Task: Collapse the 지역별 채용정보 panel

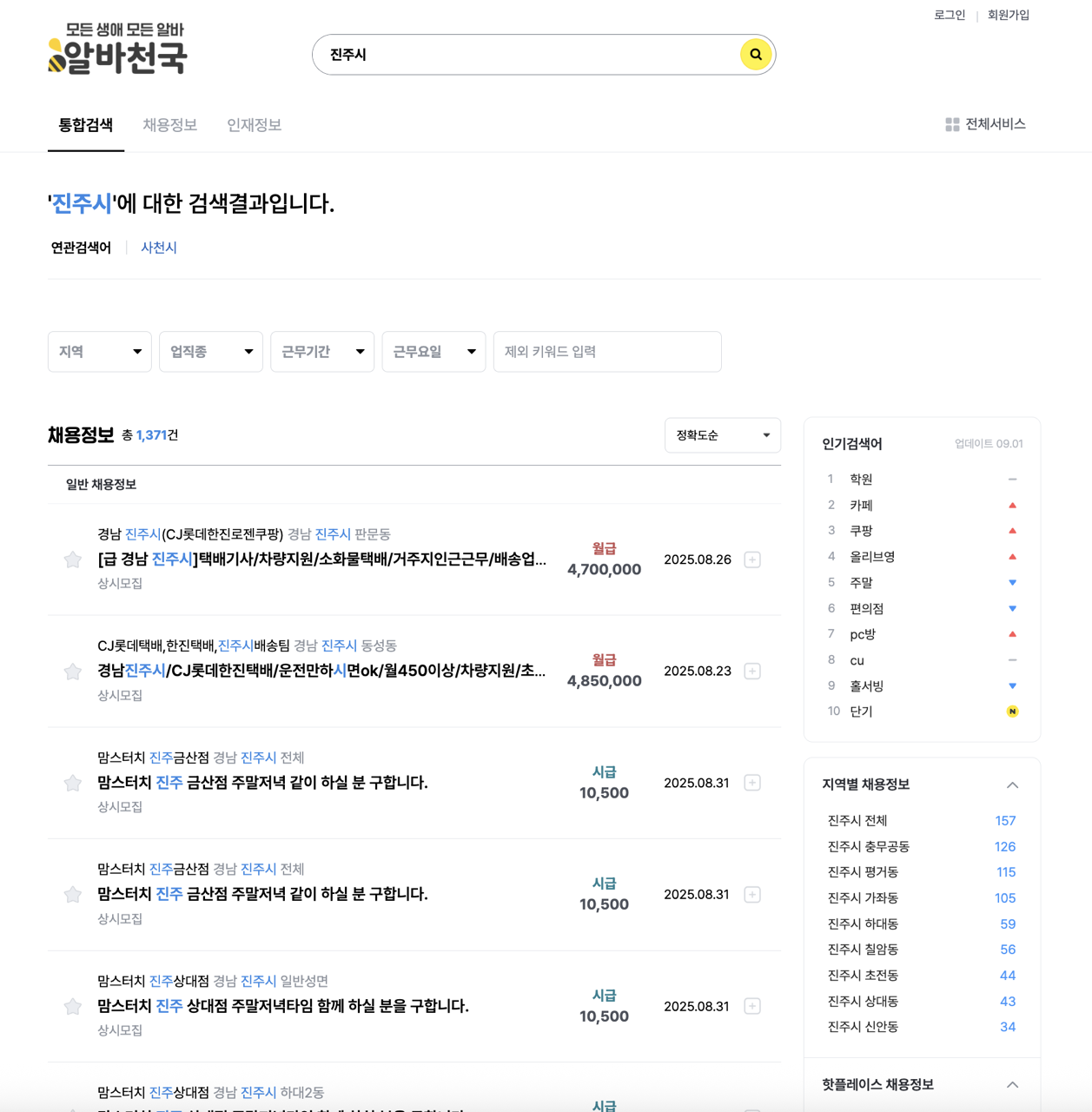Action: (1012, 784)
